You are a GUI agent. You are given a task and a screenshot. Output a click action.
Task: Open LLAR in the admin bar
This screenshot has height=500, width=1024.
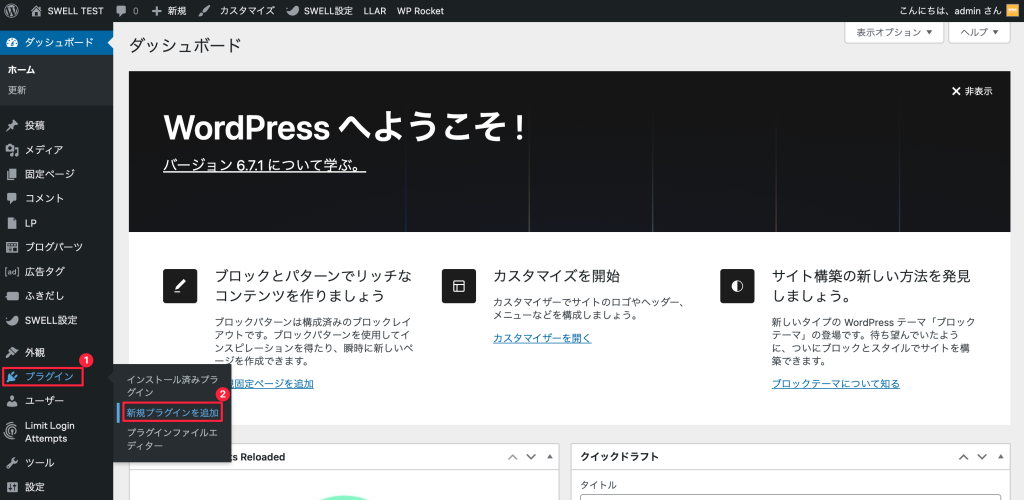375,11
